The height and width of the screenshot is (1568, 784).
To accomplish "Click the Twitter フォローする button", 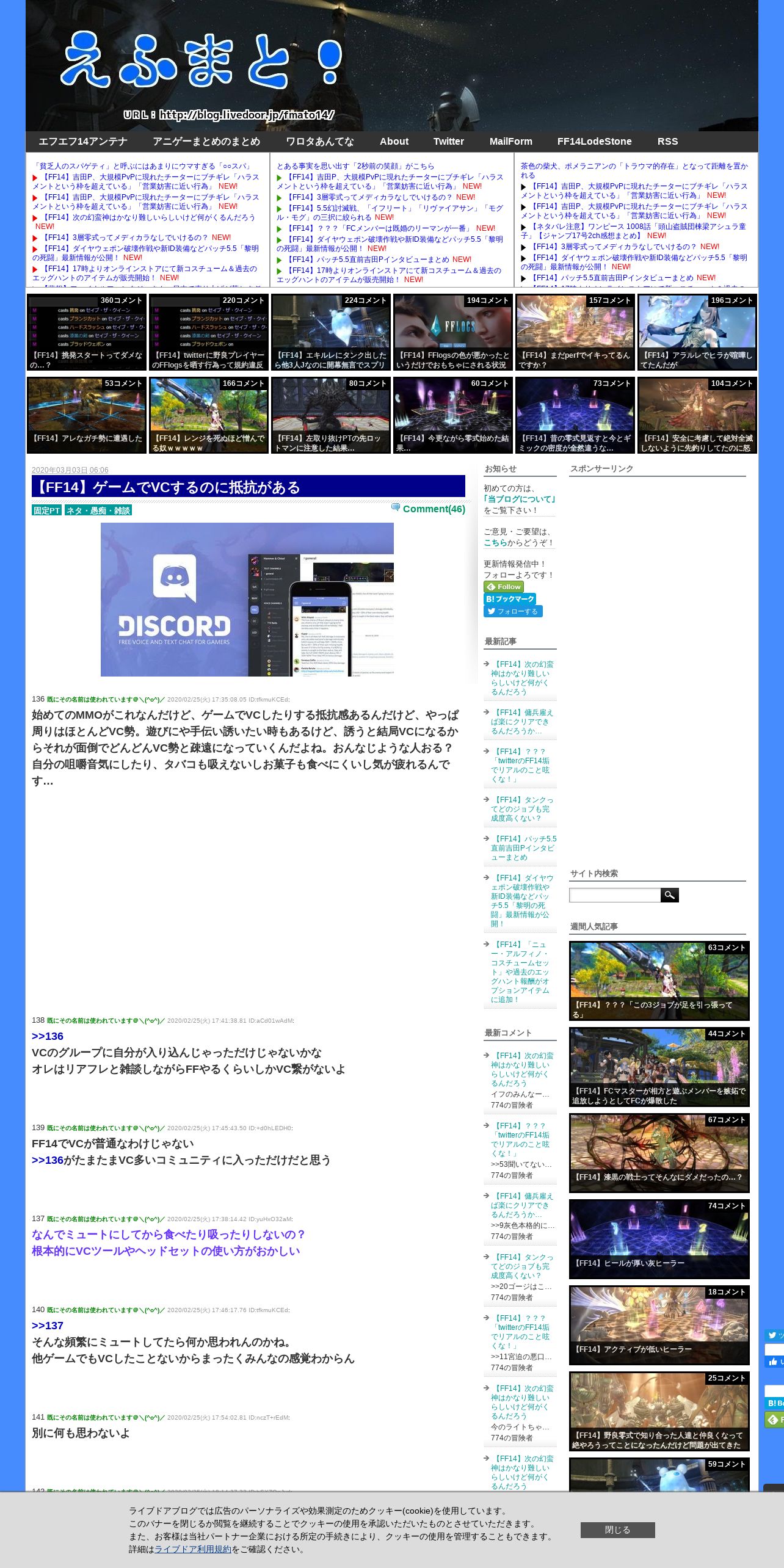I will [x=513, y=611].
